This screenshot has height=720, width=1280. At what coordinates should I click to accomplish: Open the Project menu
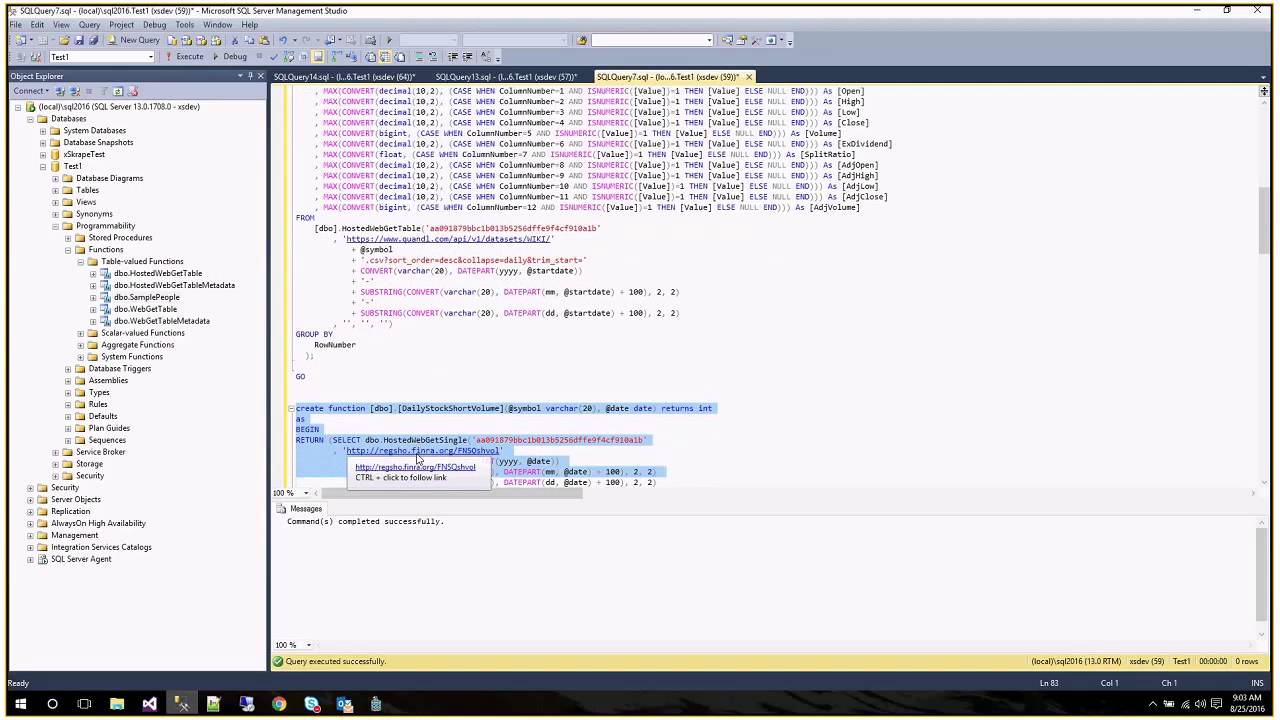pyautogui.click(x=121, y=24)
